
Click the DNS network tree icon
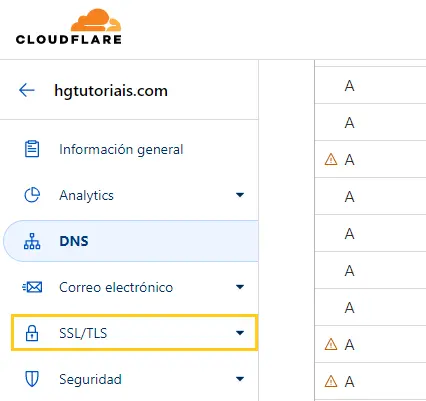point(32,241)
